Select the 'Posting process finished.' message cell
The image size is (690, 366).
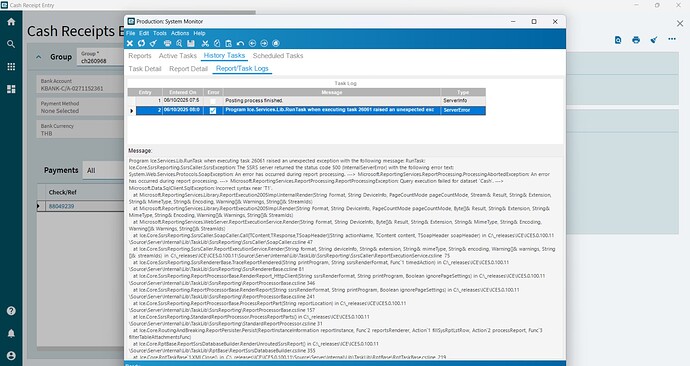(x=332, y=101)
